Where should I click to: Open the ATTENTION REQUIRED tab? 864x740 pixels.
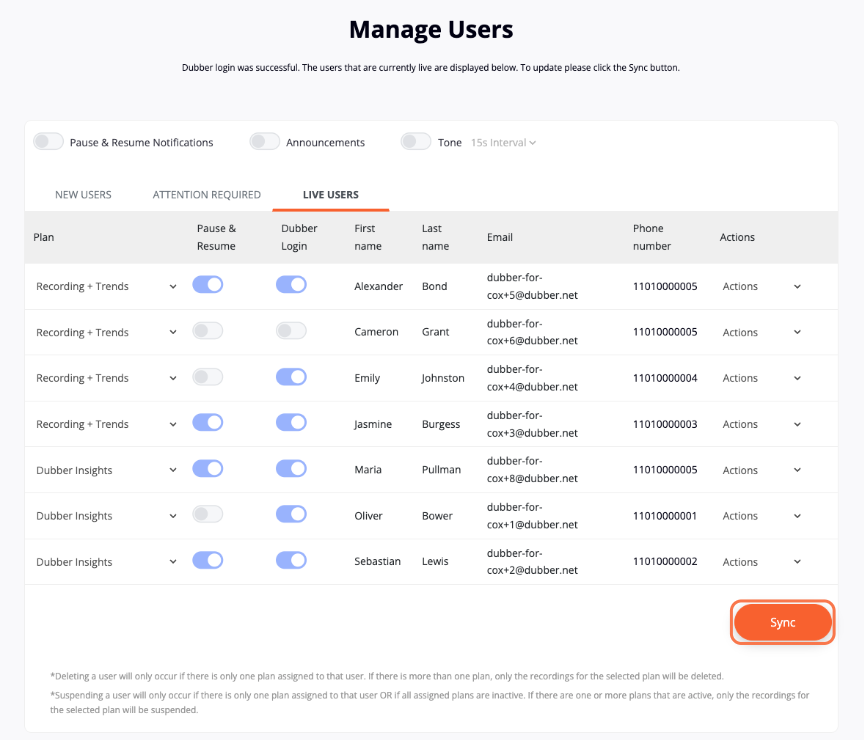207,195
